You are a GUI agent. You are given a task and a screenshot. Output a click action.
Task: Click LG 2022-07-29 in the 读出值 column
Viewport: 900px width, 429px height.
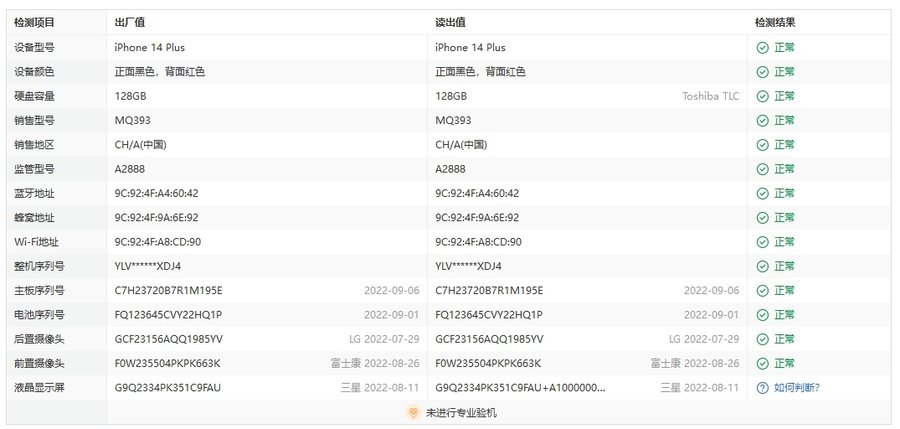pos(704,339)
